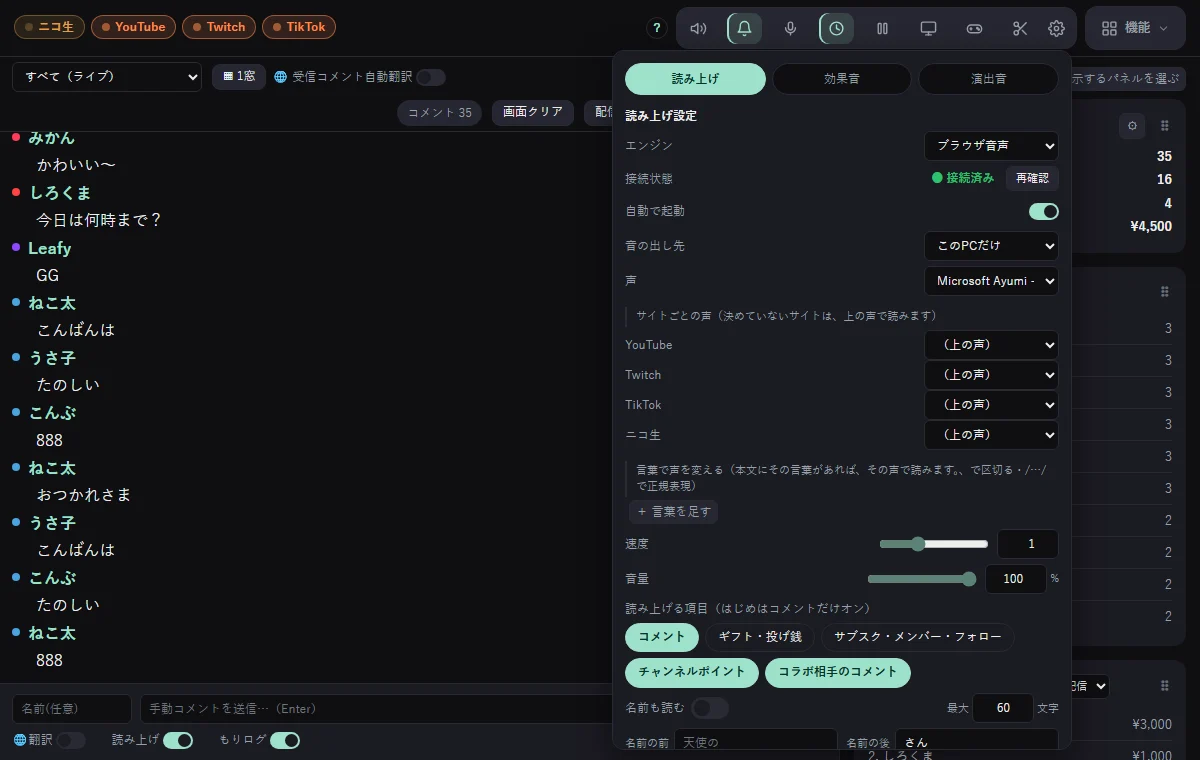Screen dimensions: 1200x760
Task: Open the エンジン ブラウザ音声 dropdown
Action: [x=991, y=146]
